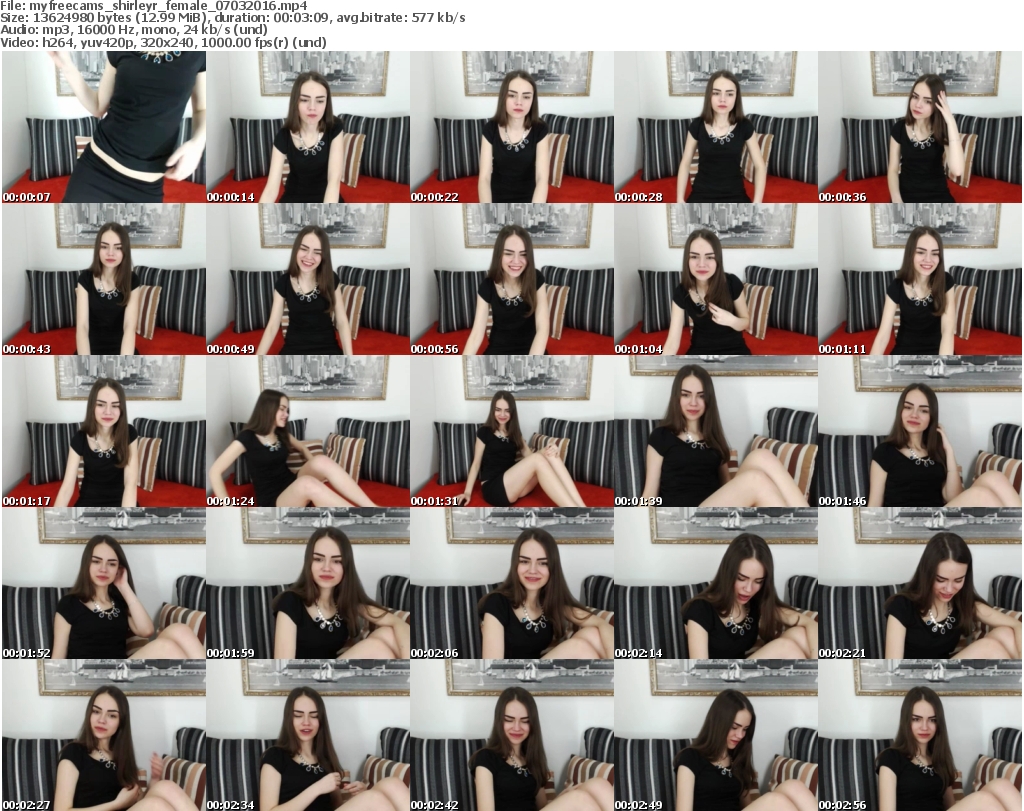Screen dimensions: 1024x811
Task: Pick the last thumbnail at 00:02:56
Action: click(920, 735)
